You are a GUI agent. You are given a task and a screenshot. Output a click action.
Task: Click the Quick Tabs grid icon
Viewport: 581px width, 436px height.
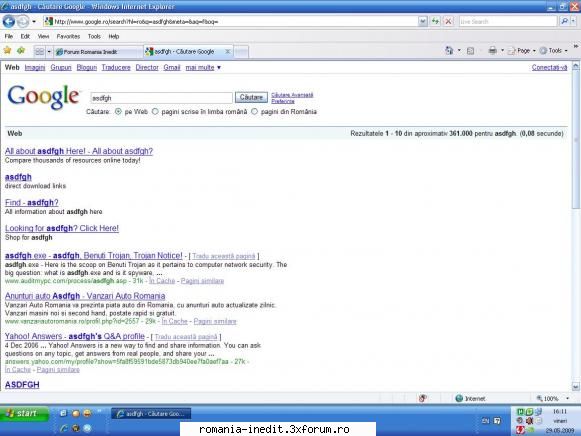[39, 51]
